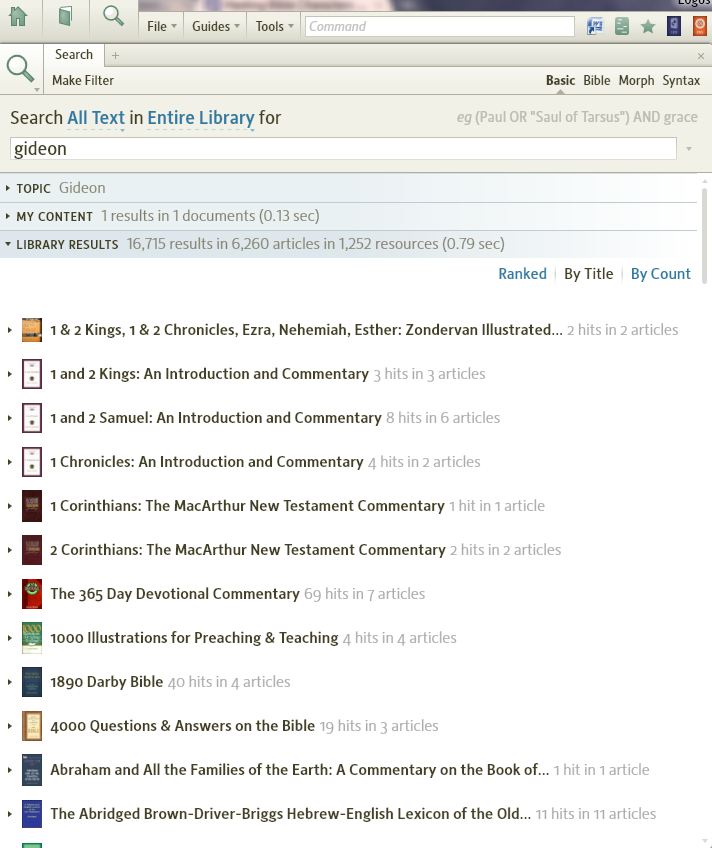Click inside the Command box
Viewport: 712px width, 848px height.
pyautogui.click(x=439, y=26)
